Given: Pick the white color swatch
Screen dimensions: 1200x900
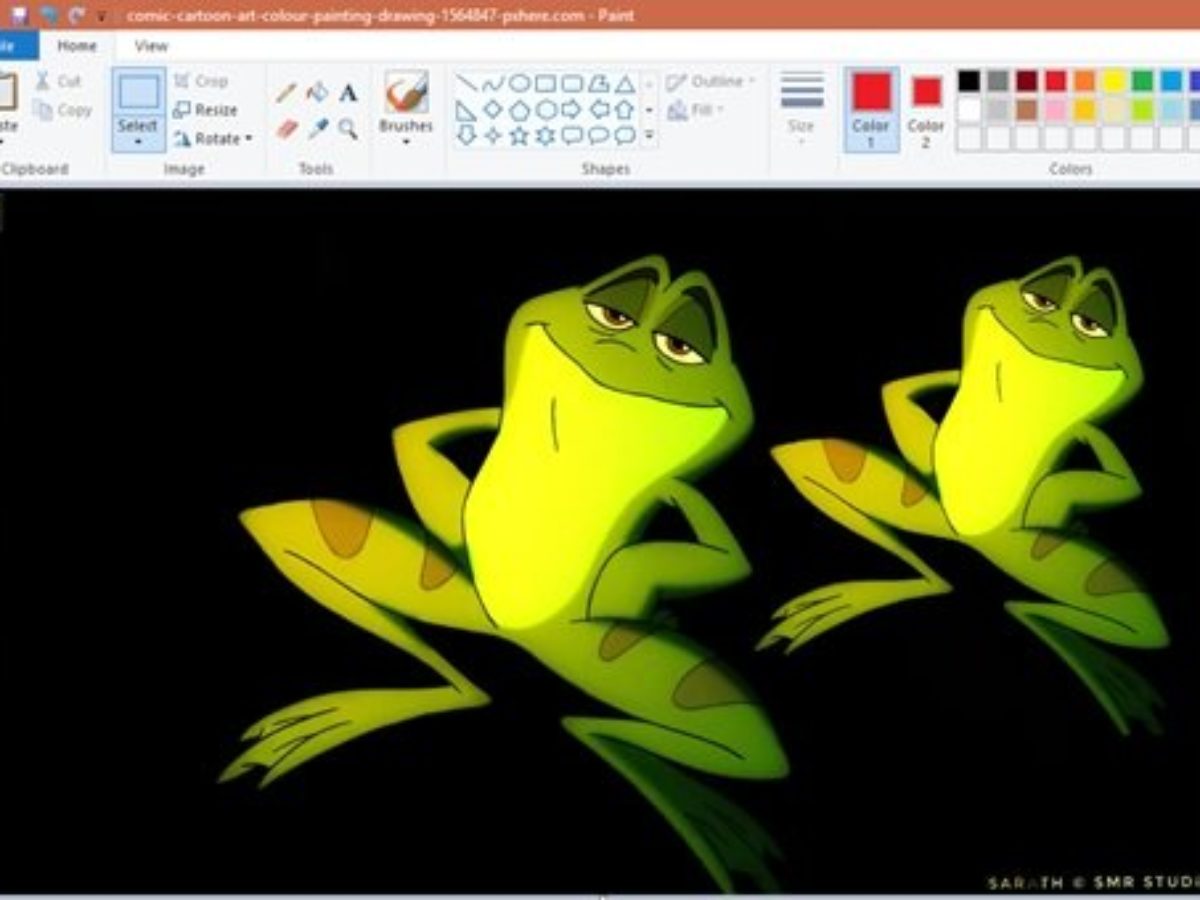Looking at the screenshot, I should pyautogui.click(x=969, y=110).
